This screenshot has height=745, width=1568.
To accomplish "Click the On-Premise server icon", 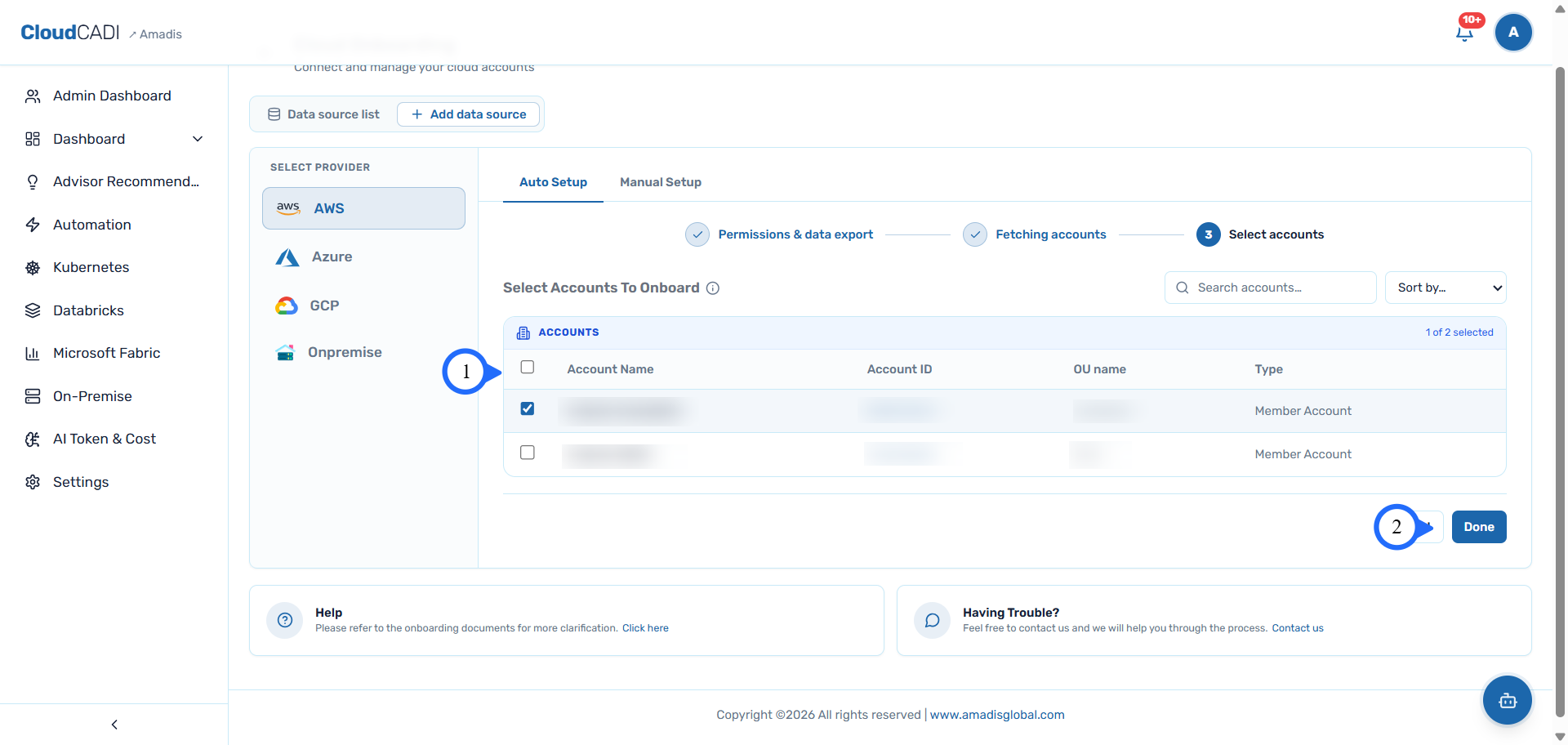I will coord(33,396).
